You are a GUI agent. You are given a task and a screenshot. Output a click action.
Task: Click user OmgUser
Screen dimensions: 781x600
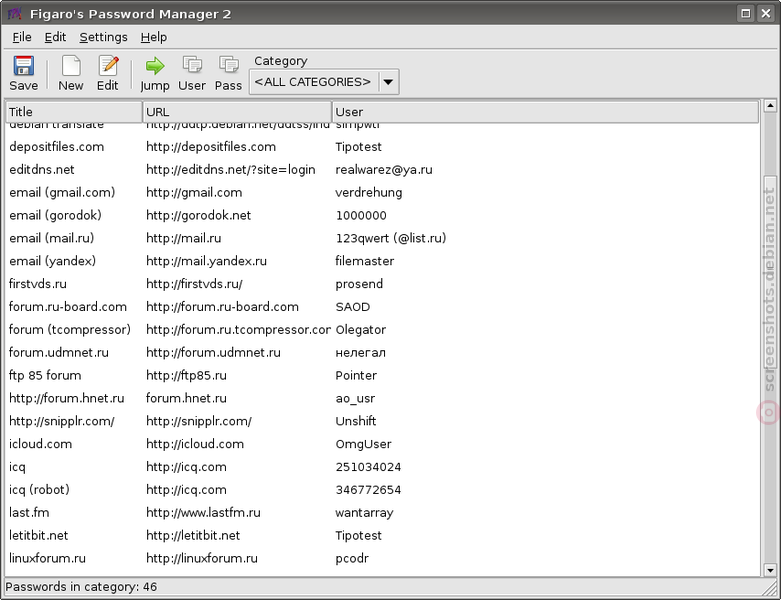click(x=364, y=444)
